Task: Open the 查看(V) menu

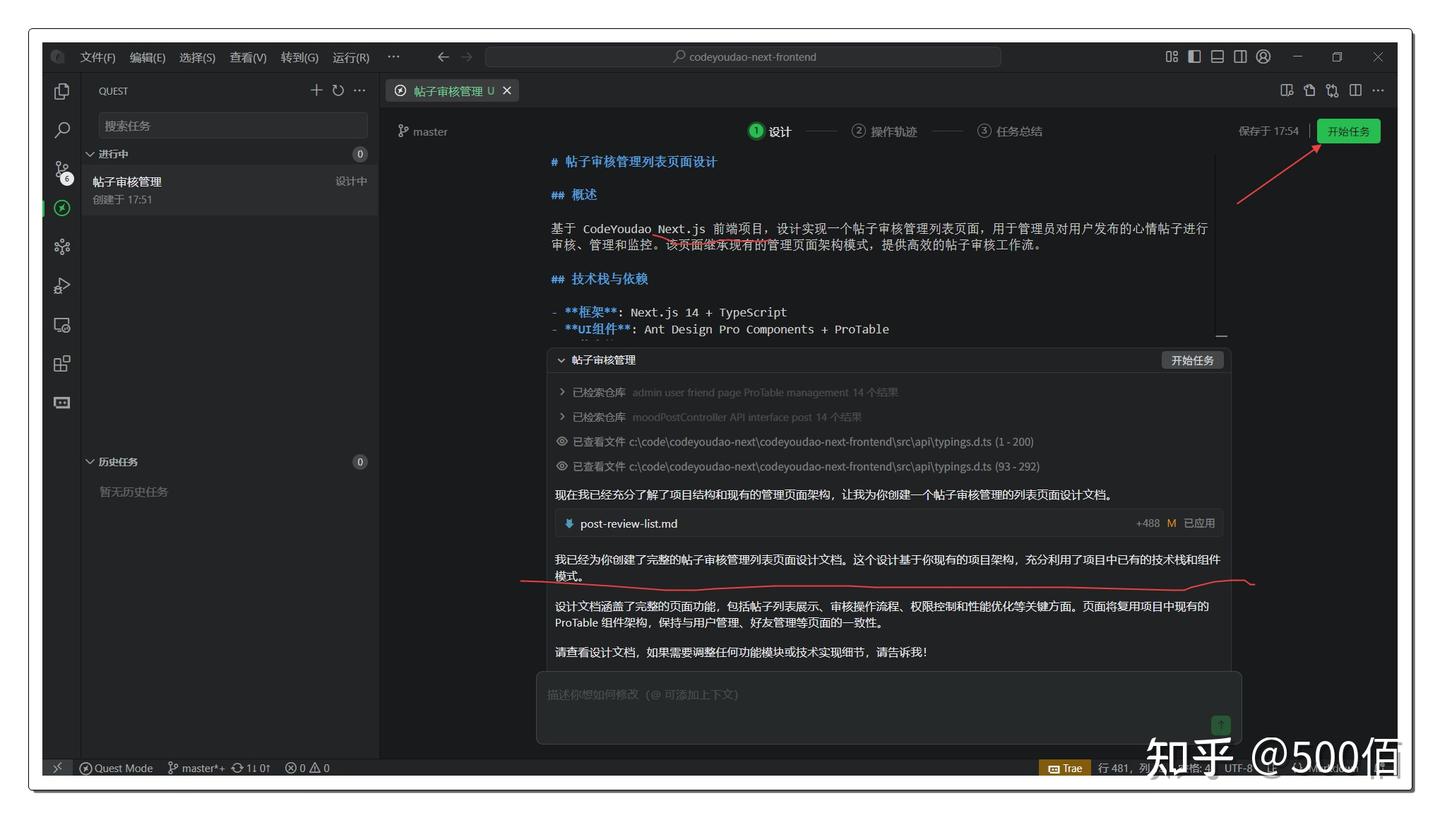Action: point(247,57)
